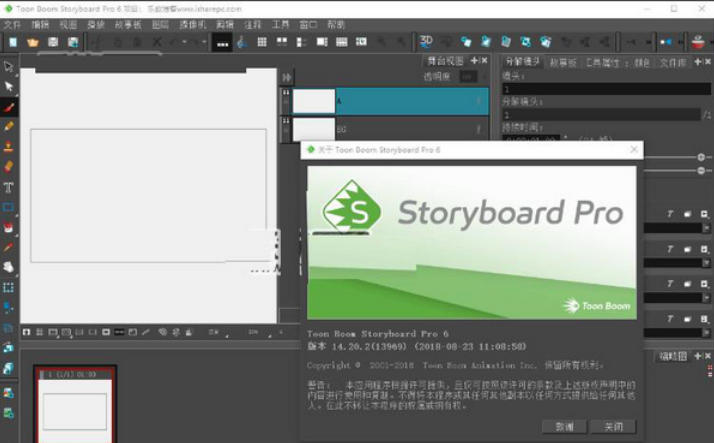Select the Brush tool in left toolbar
Image resolution: width=714 pixels, height=443 pixels.
(x=9, y=107)
